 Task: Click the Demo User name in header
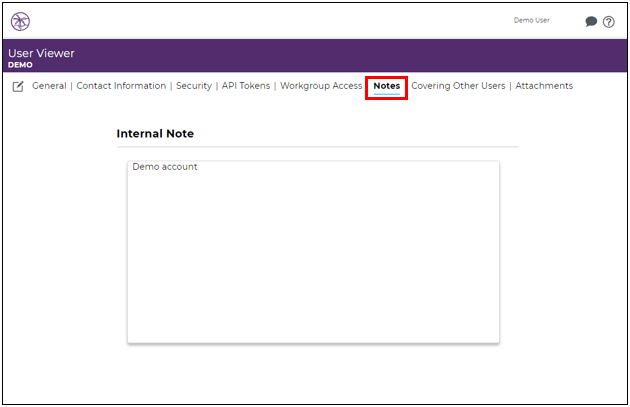(532, 20)
